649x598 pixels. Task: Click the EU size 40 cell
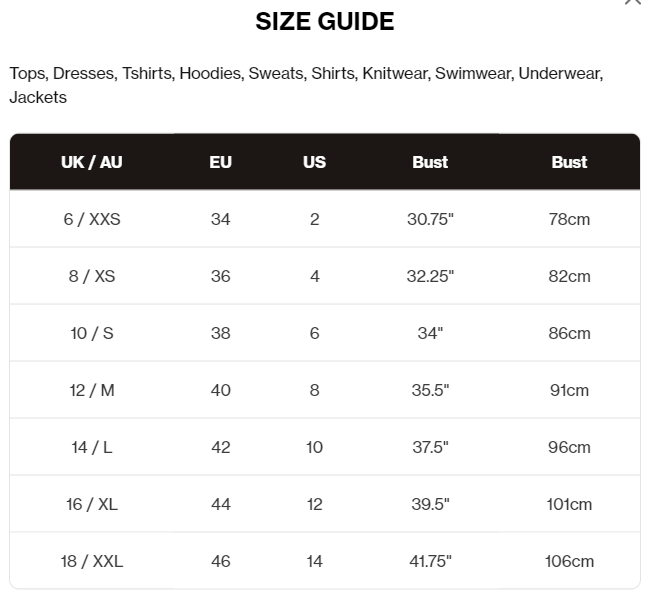(220, 390)
